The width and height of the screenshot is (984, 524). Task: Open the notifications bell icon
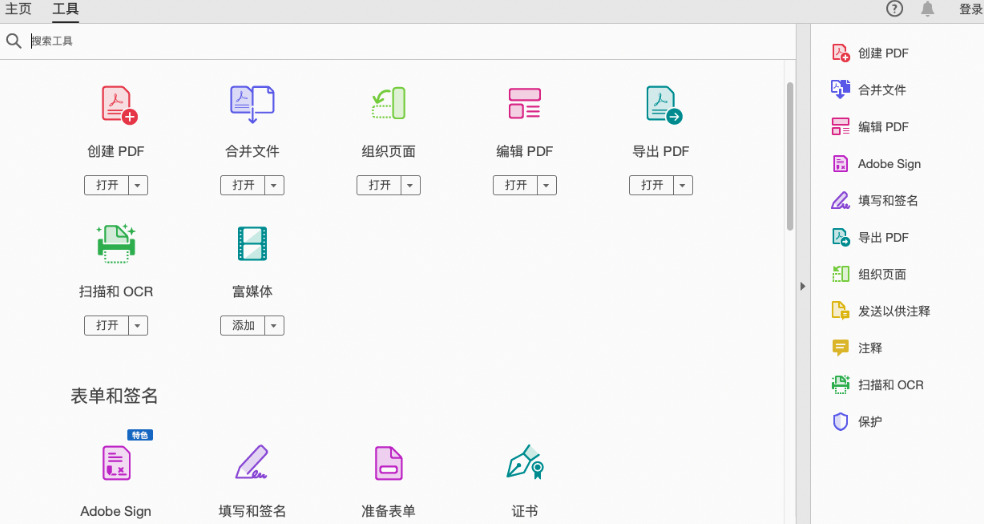point(928,9)
